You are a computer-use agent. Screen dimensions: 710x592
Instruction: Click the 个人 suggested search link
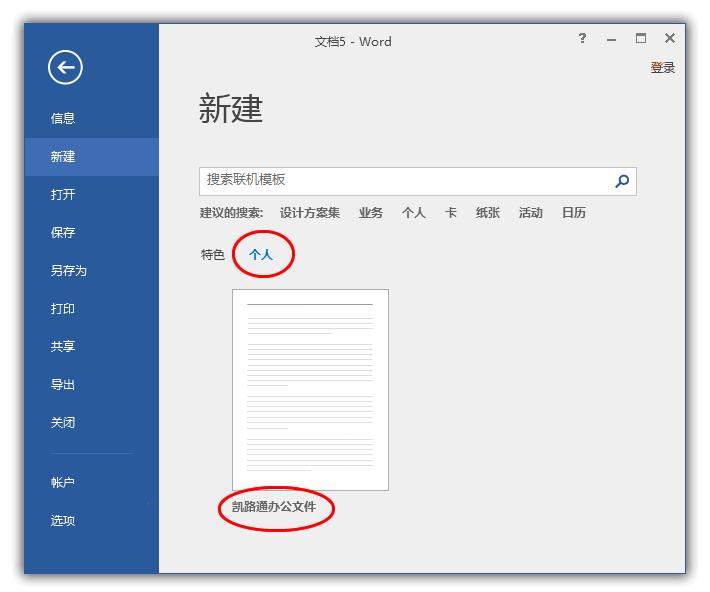[413, 213]
